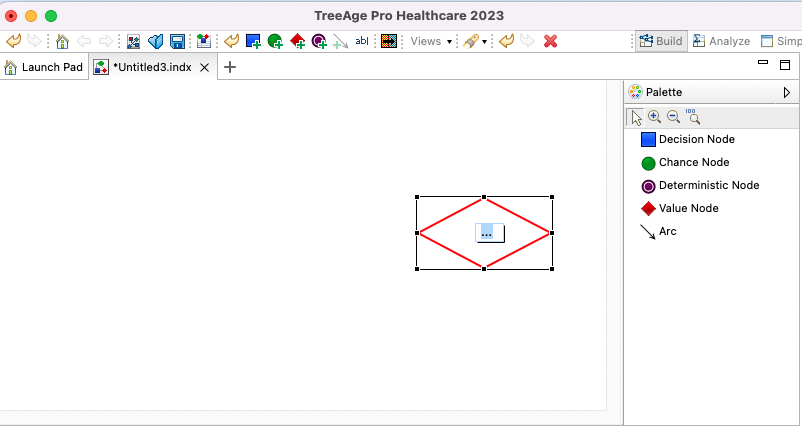Zoom out using the palette magnifier
The image size is (802, 428).
(673, 117)
